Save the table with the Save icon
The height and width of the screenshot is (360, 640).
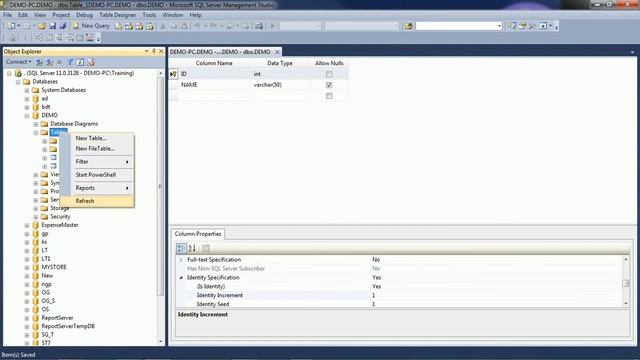[x=52, y=26]
